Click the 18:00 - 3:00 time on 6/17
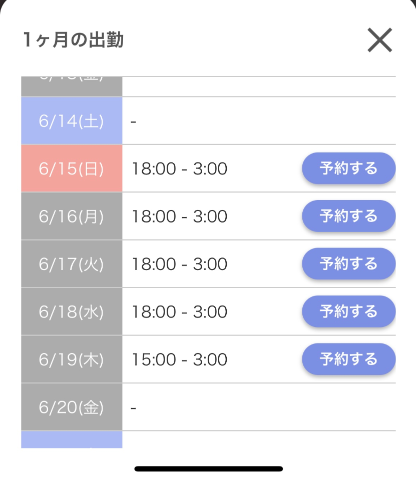Image resolution: width=416 pixels, height=480 pixels. coord(180,264)
